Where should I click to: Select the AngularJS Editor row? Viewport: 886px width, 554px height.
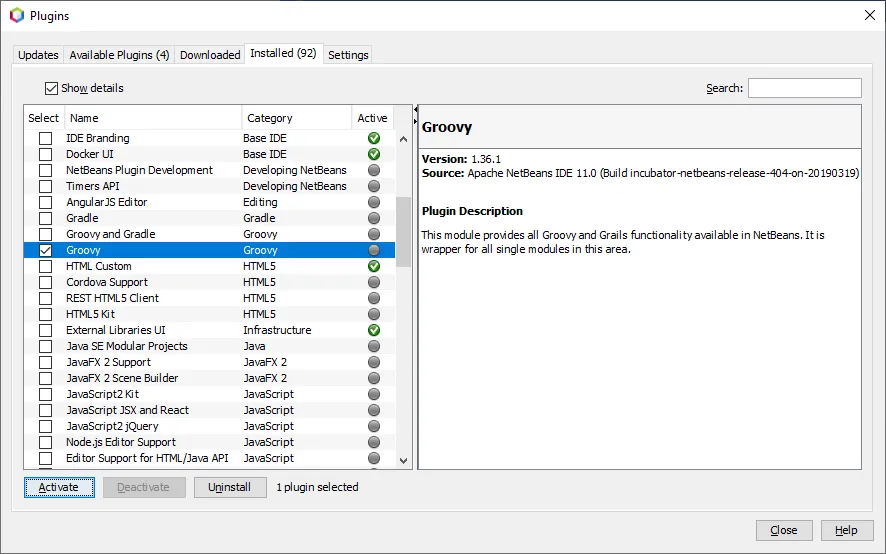click(209, 202)
